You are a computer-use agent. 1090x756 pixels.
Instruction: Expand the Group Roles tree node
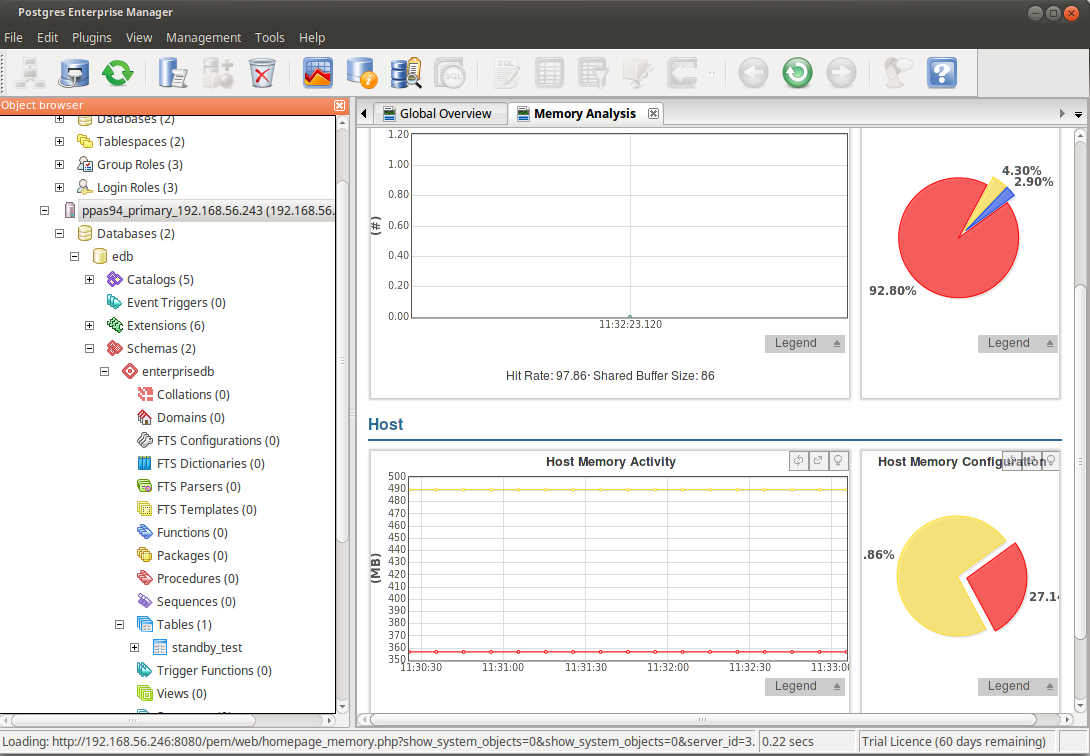(60, 165)
